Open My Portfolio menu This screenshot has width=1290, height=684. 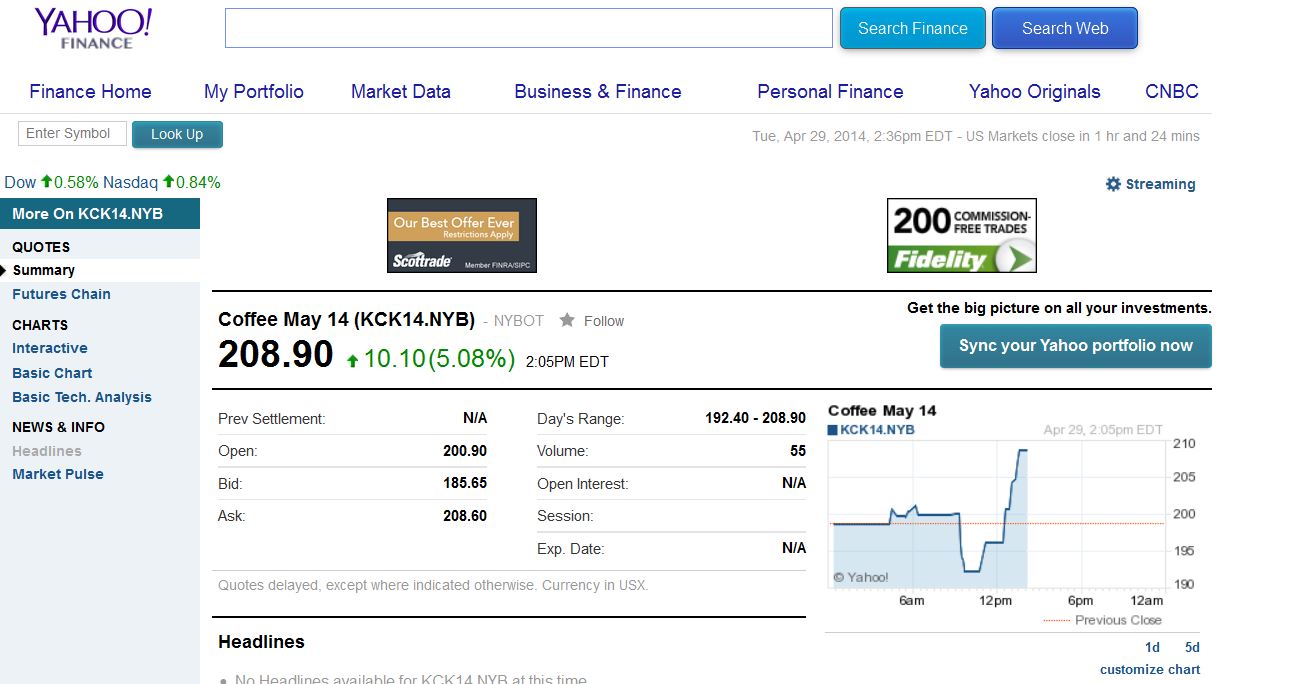point(254,91)
